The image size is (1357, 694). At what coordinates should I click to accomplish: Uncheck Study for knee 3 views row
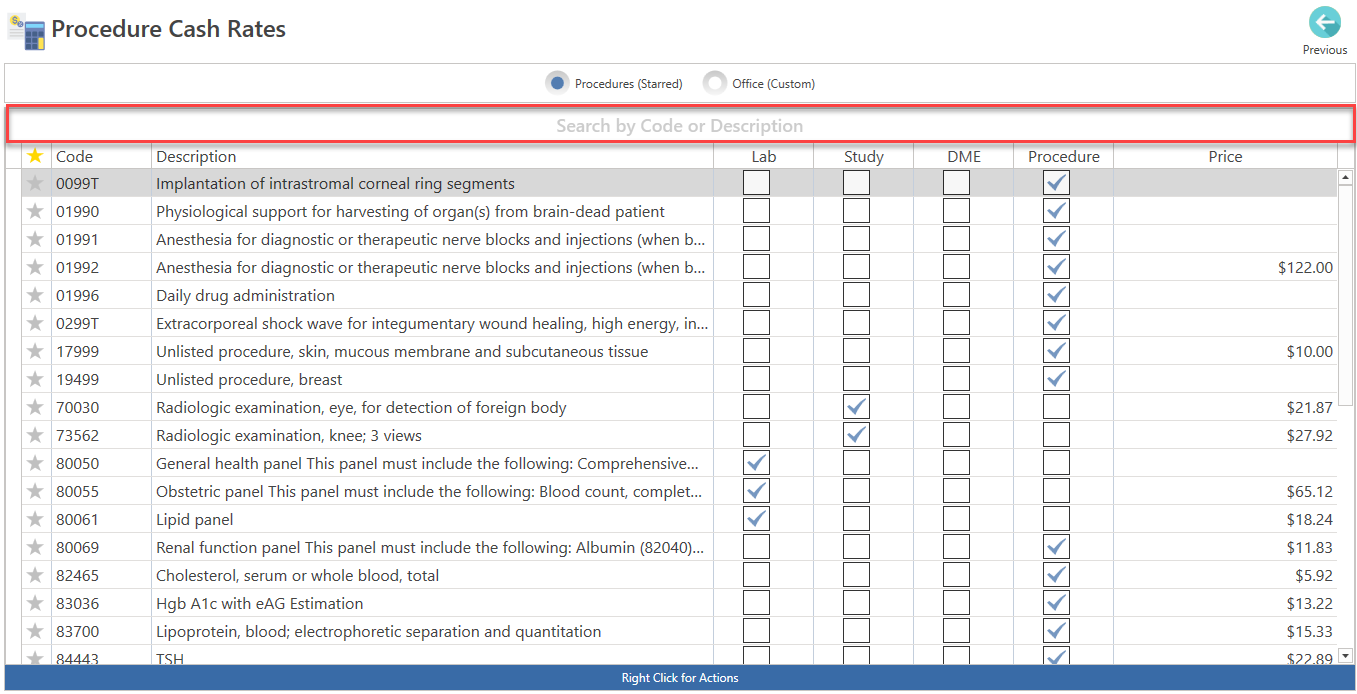coord(857,435)
